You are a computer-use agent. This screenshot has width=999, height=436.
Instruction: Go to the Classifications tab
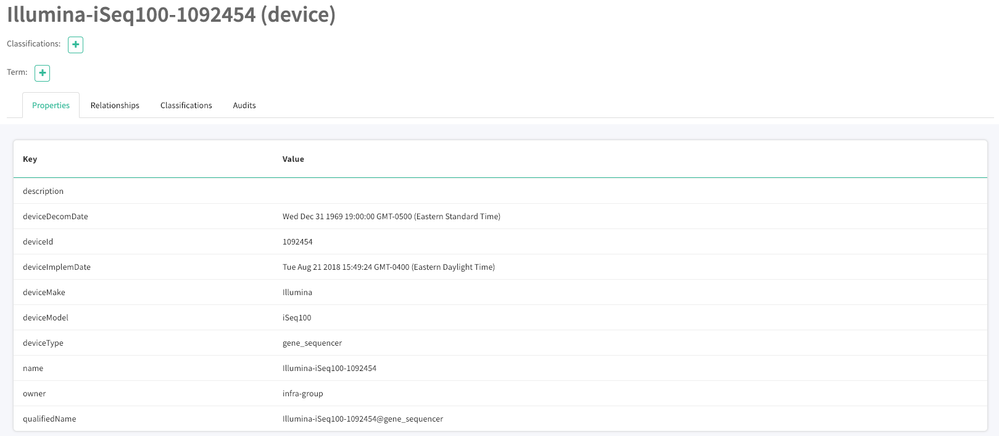click(186, 105)
